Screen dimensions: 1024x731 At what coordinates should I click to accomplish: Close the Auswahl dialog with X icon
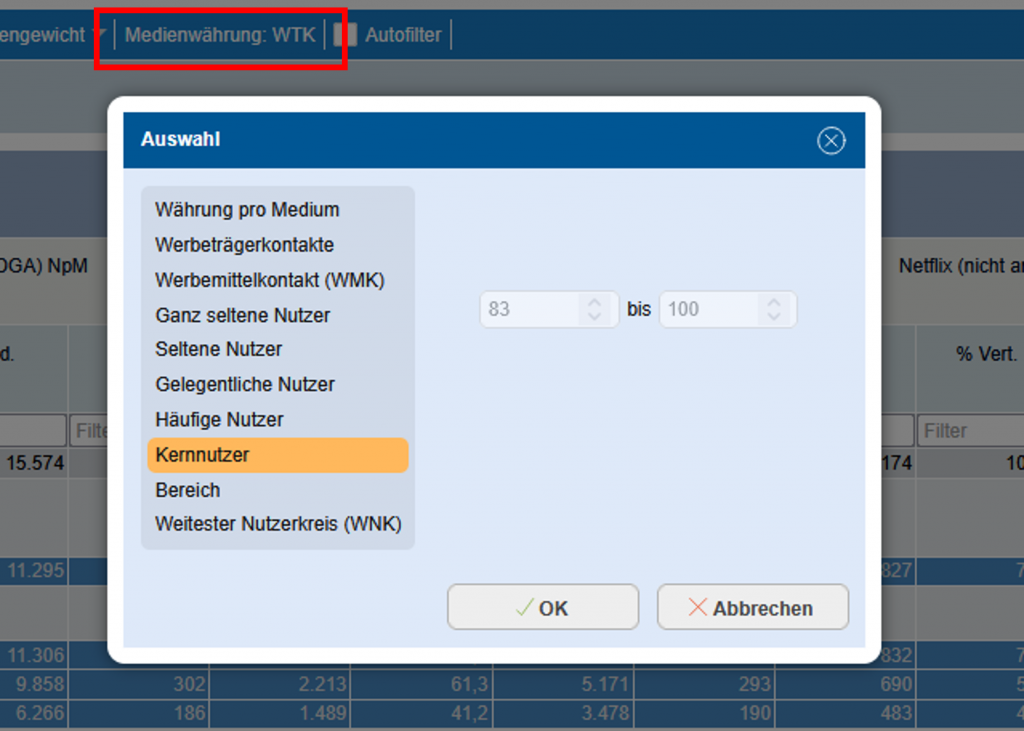pos(831,141)
